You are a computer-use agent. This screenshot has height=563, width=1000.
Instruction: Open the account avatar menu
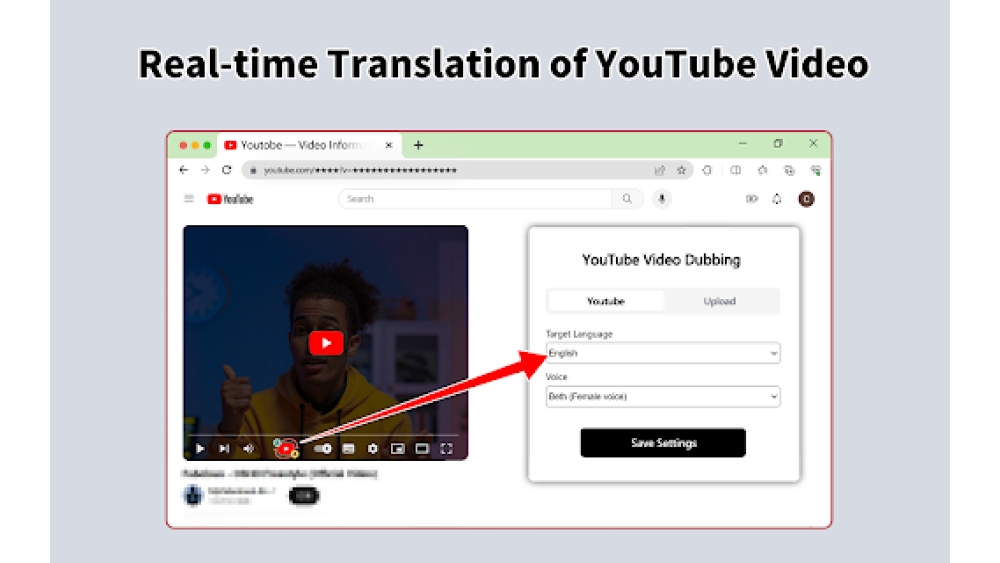806,199
